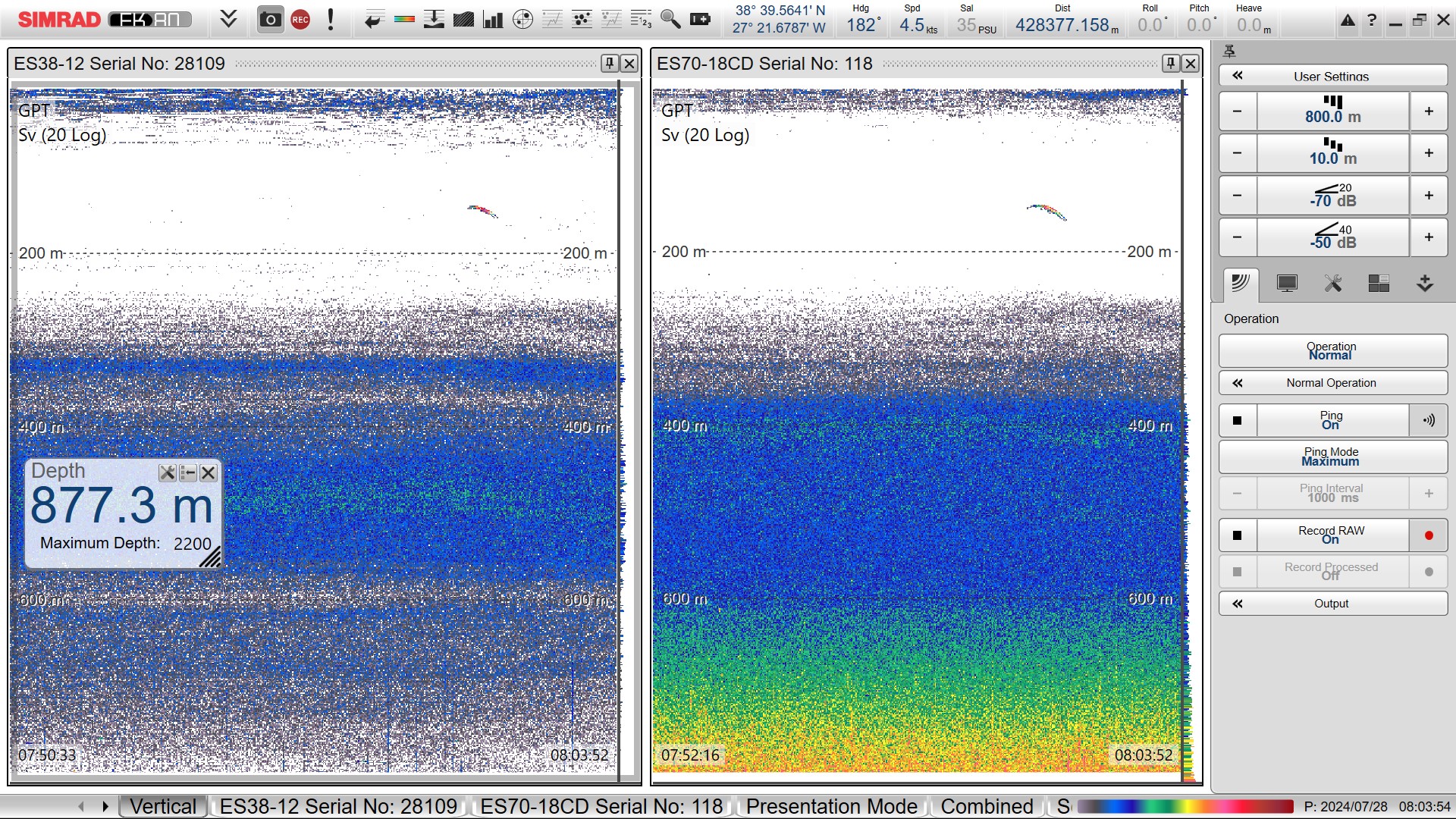Select the Vertical layout tab
The height and width of the screenshot is (819, 1456).
coord(163,806)
